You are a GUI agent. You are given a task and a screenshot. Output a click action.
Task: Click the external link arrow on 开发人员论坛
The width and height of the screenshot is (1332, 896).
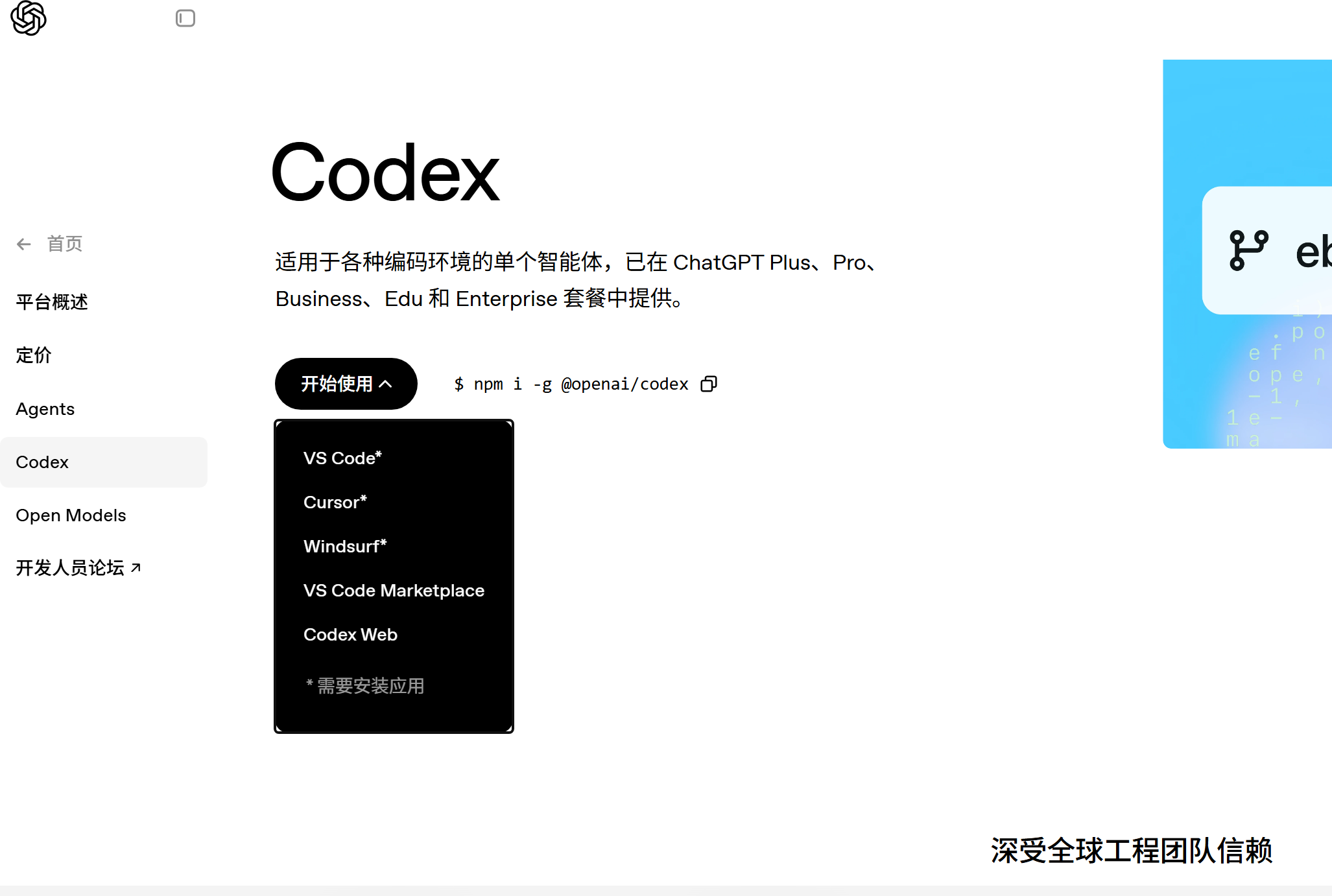136,567
